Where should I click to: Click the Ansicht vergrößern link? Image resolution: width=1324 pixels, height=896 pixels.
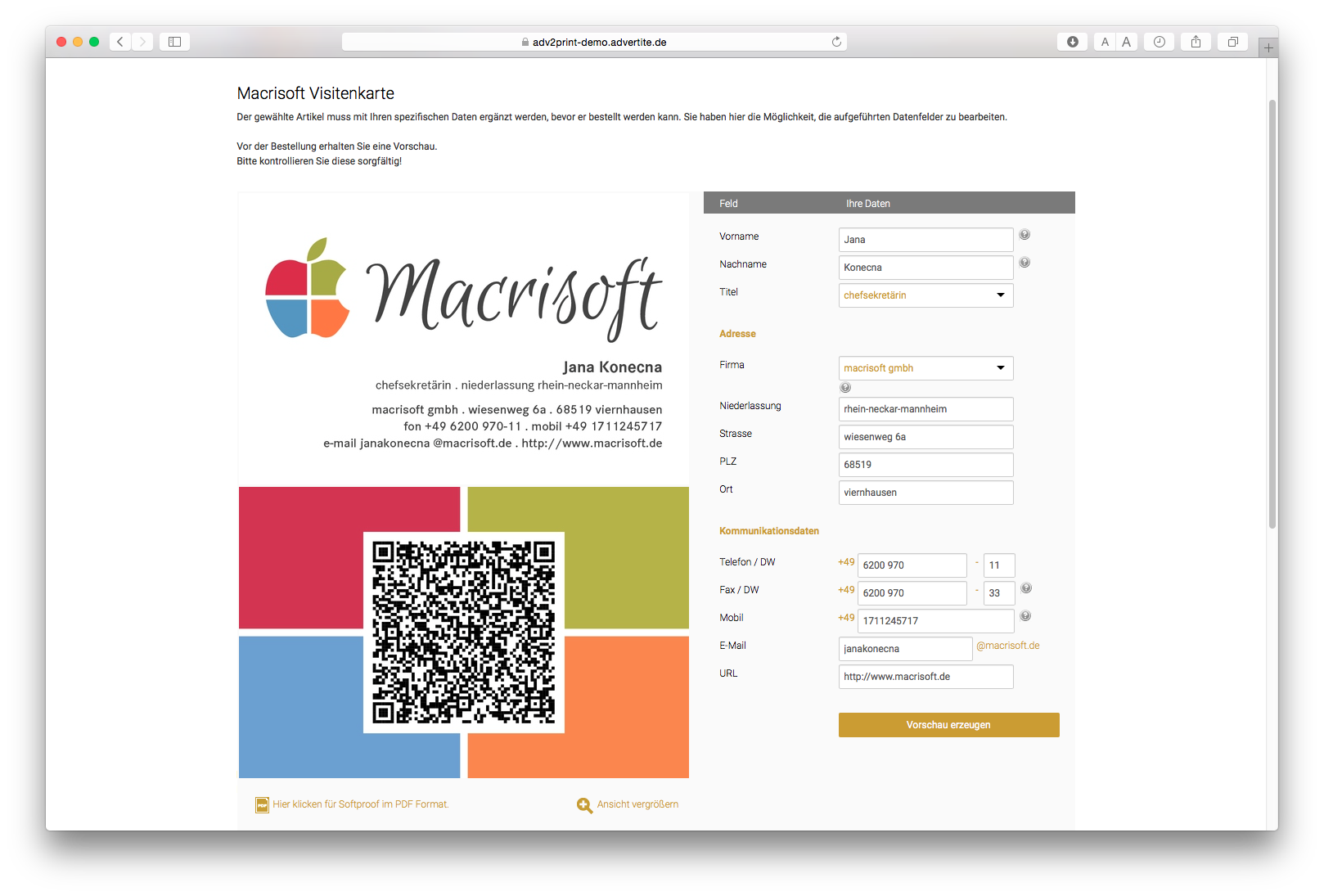(637, 805)
